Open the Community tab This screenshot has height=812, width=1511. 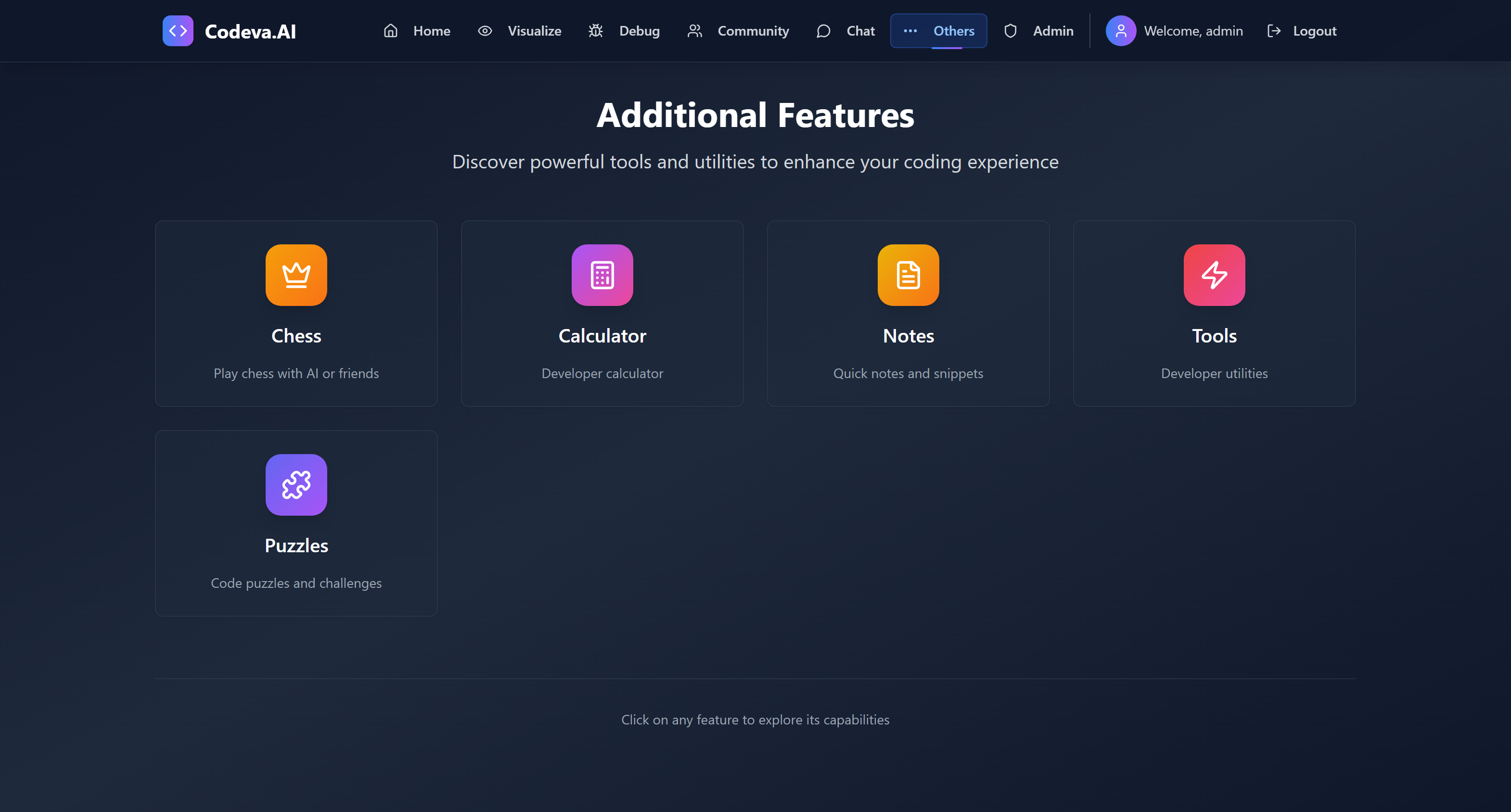[753, 31]
